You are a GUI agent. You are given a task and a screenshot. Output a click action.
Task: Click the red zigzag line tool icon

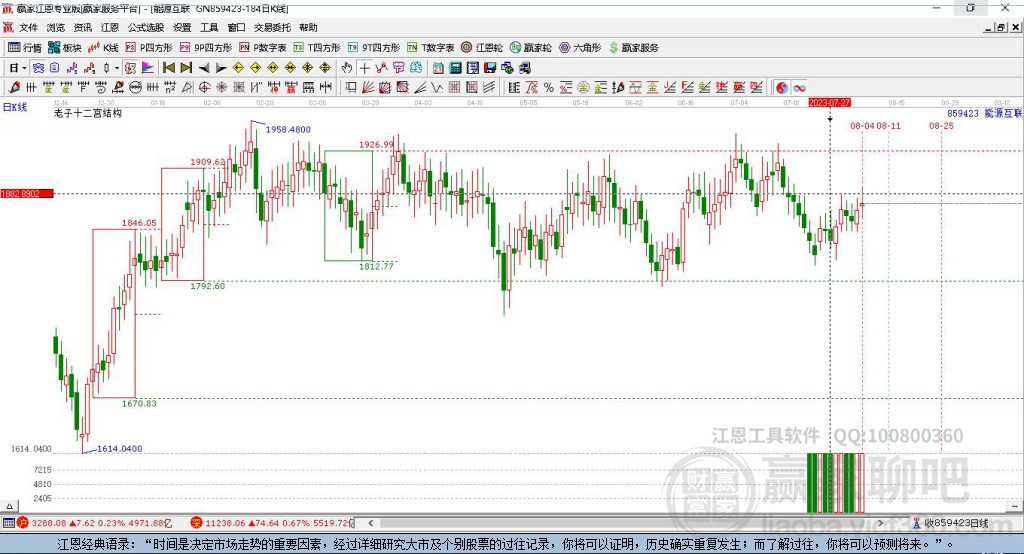pyautogui.click(x=381, y=68)
